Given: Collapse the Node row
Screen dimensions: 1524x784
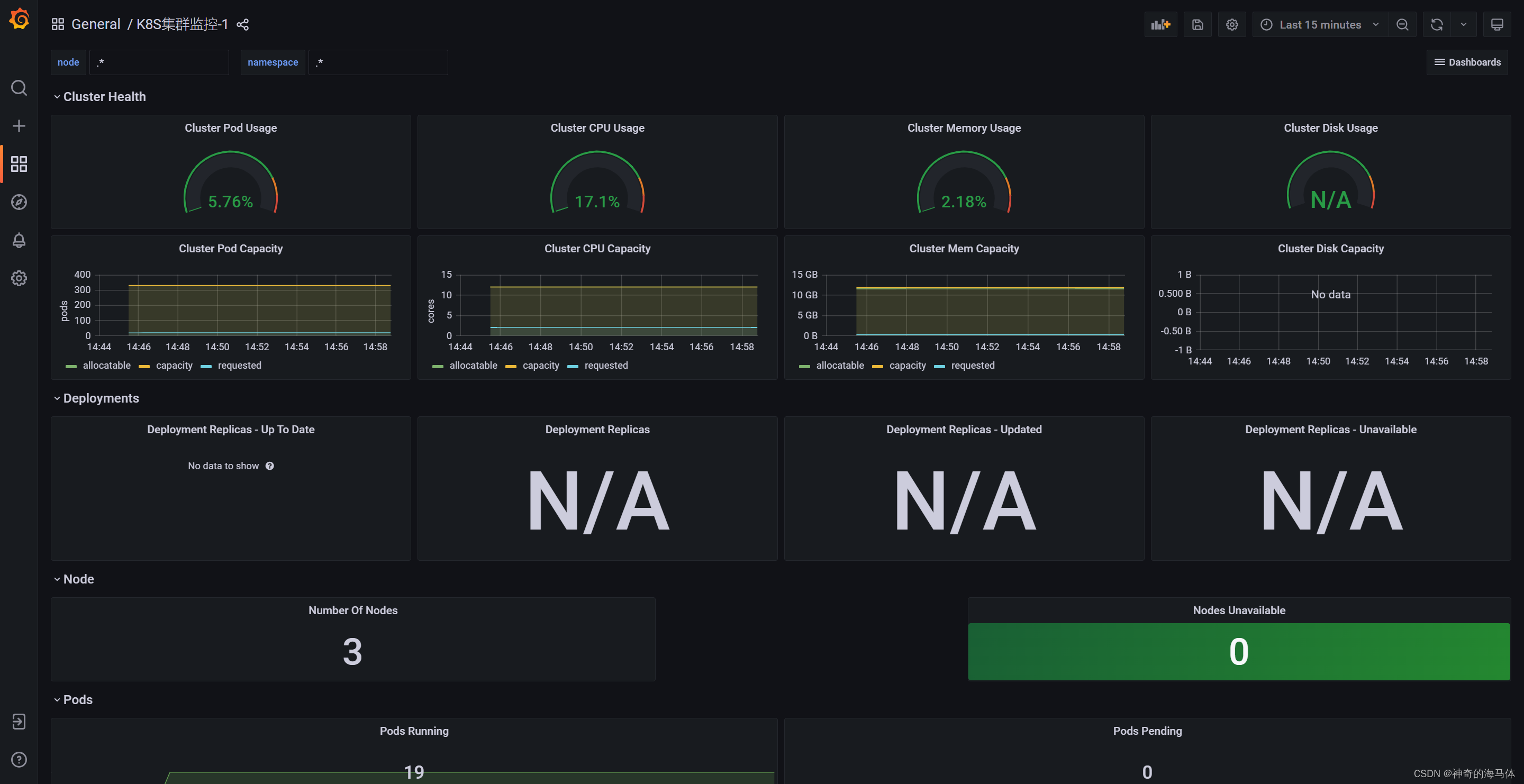Looking at the screenshot, I should 74,579.
